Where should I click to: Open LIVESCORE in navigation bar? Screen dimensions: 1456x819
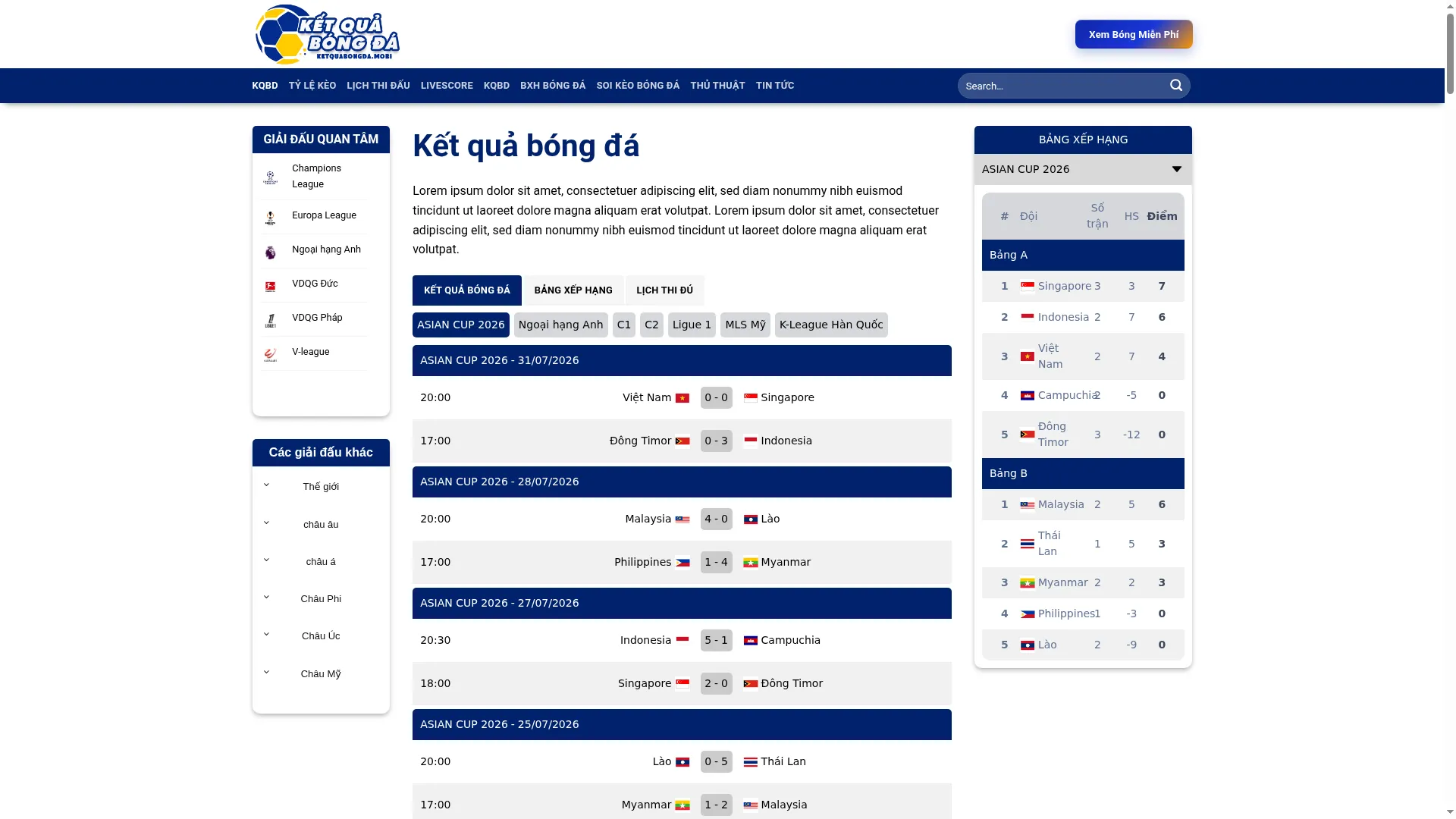coord(447,86)
